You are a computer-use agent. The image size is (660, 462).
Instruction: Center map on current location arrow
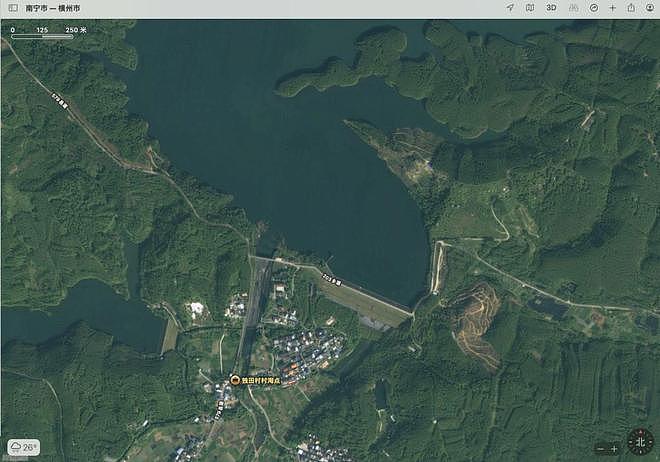pyautogui.click(x=510, y=8)
